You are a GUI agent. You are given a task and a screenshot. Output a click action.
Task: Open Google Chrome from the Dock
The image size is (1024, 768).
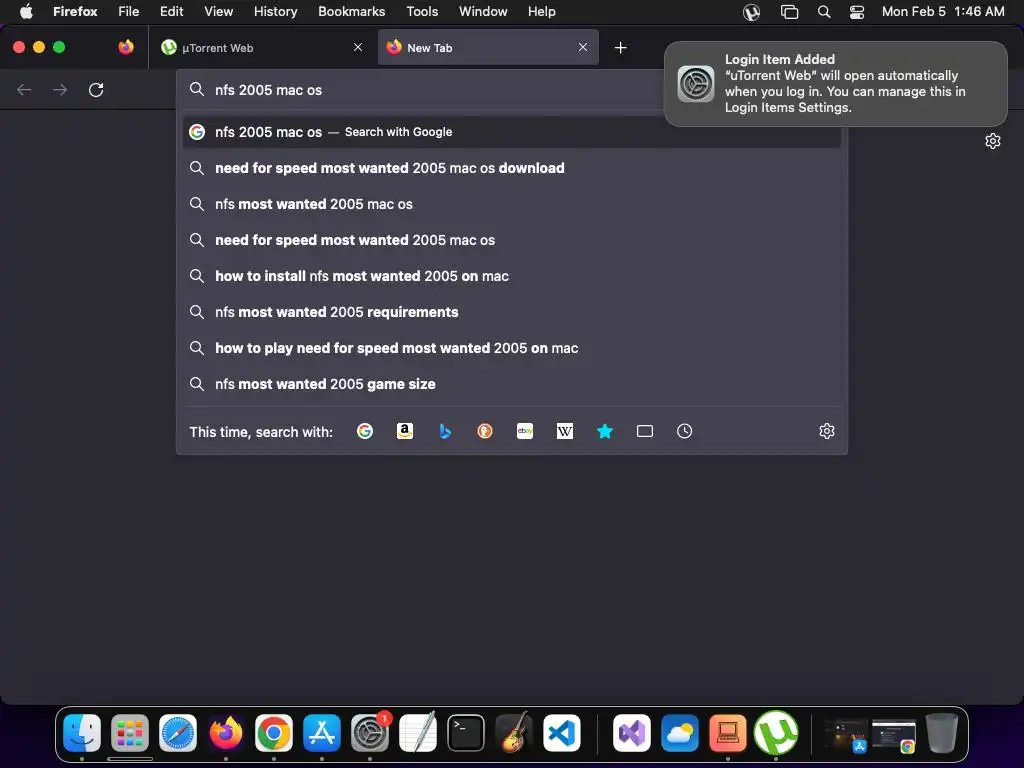[x=274, y=733]
